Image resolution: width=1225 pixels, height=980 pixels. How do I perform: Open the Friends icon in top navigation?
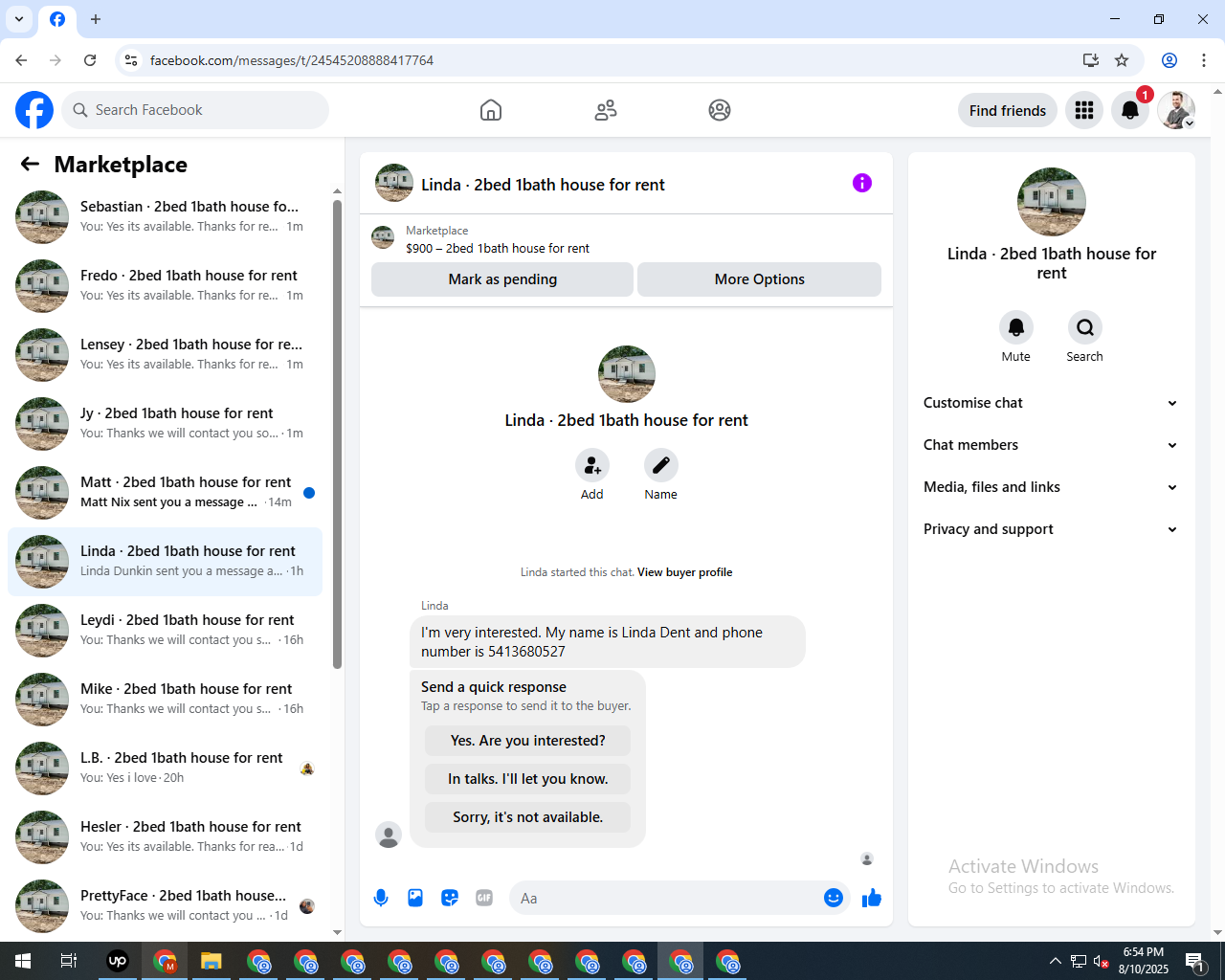coord(606,110)
